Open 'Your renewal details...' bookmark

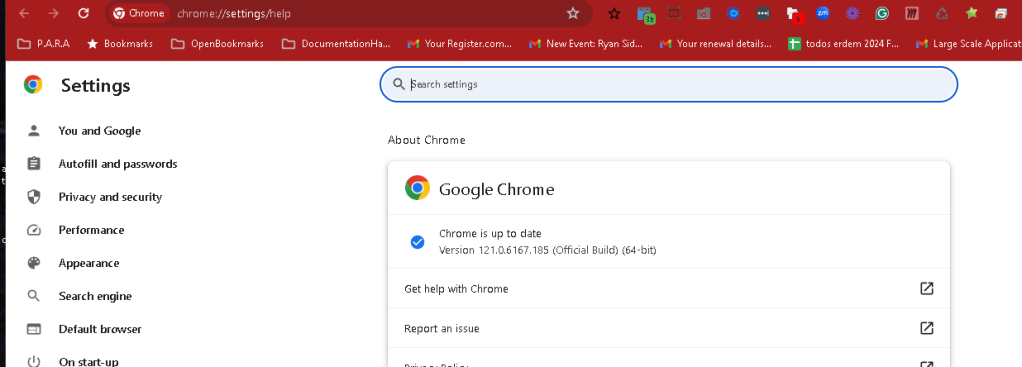pyautogui.click(x=716, y=44)
